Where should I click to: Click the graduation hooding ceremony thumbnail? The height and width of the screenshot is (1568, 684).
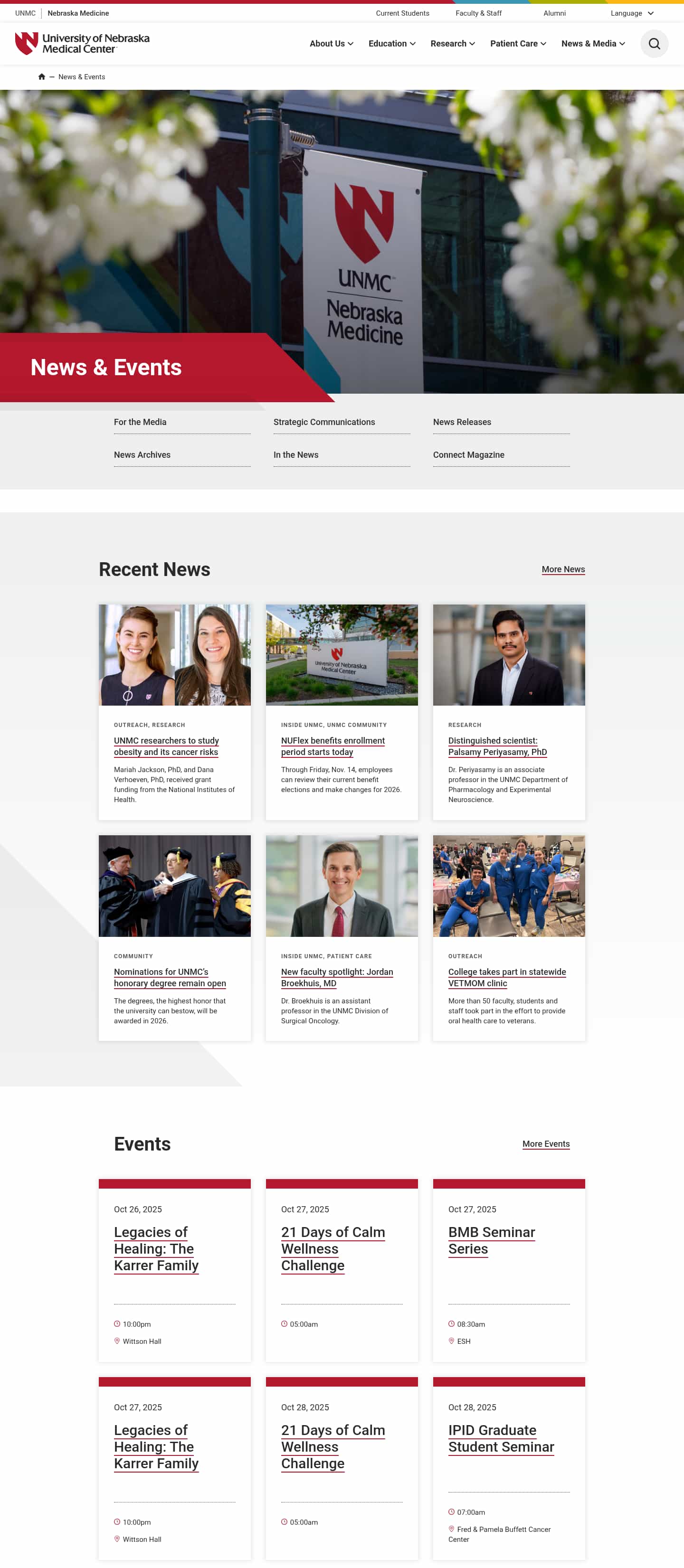175,886
